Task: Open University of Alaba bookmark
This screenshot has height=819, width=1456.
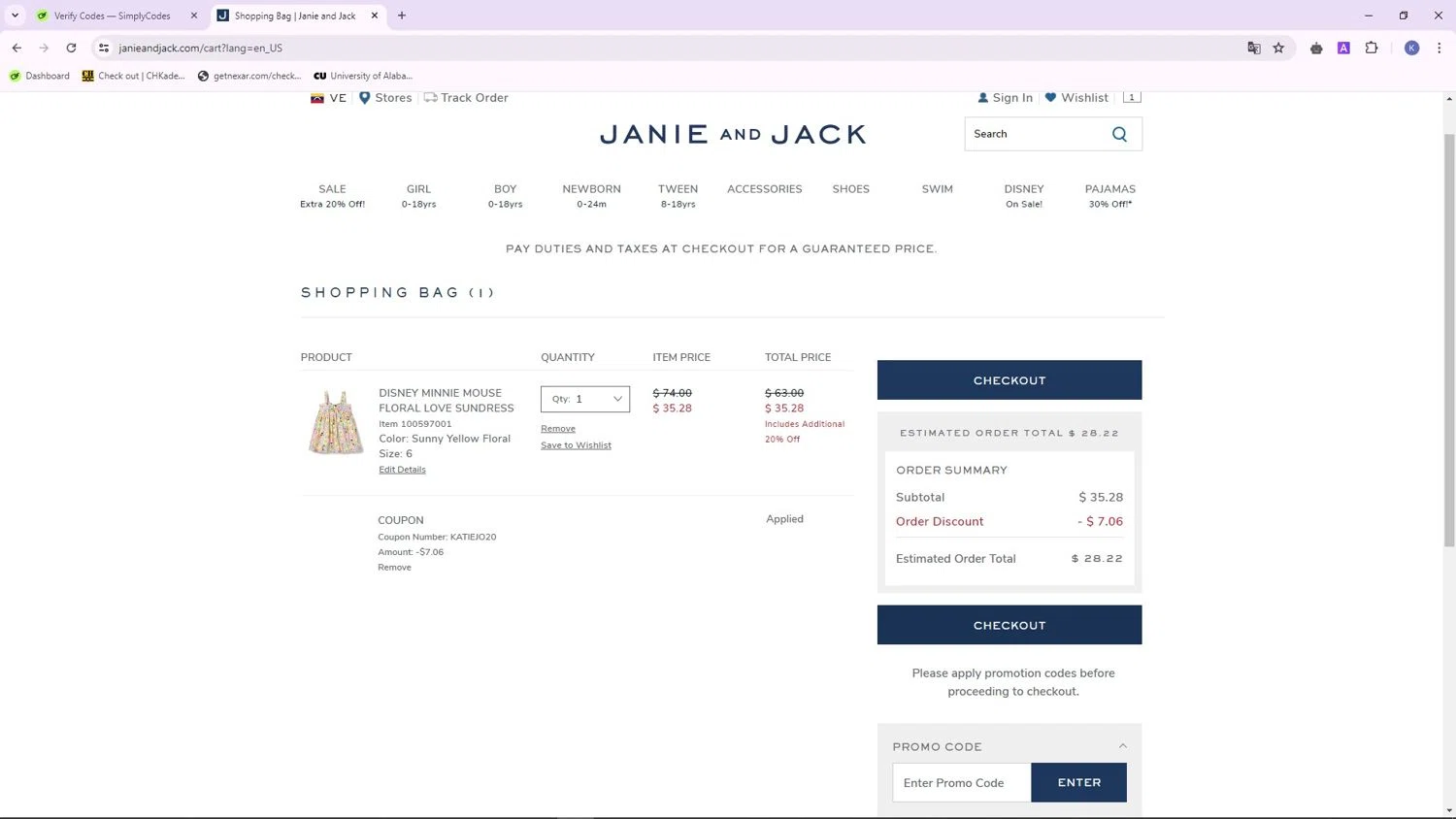Action: coord(363,76)
